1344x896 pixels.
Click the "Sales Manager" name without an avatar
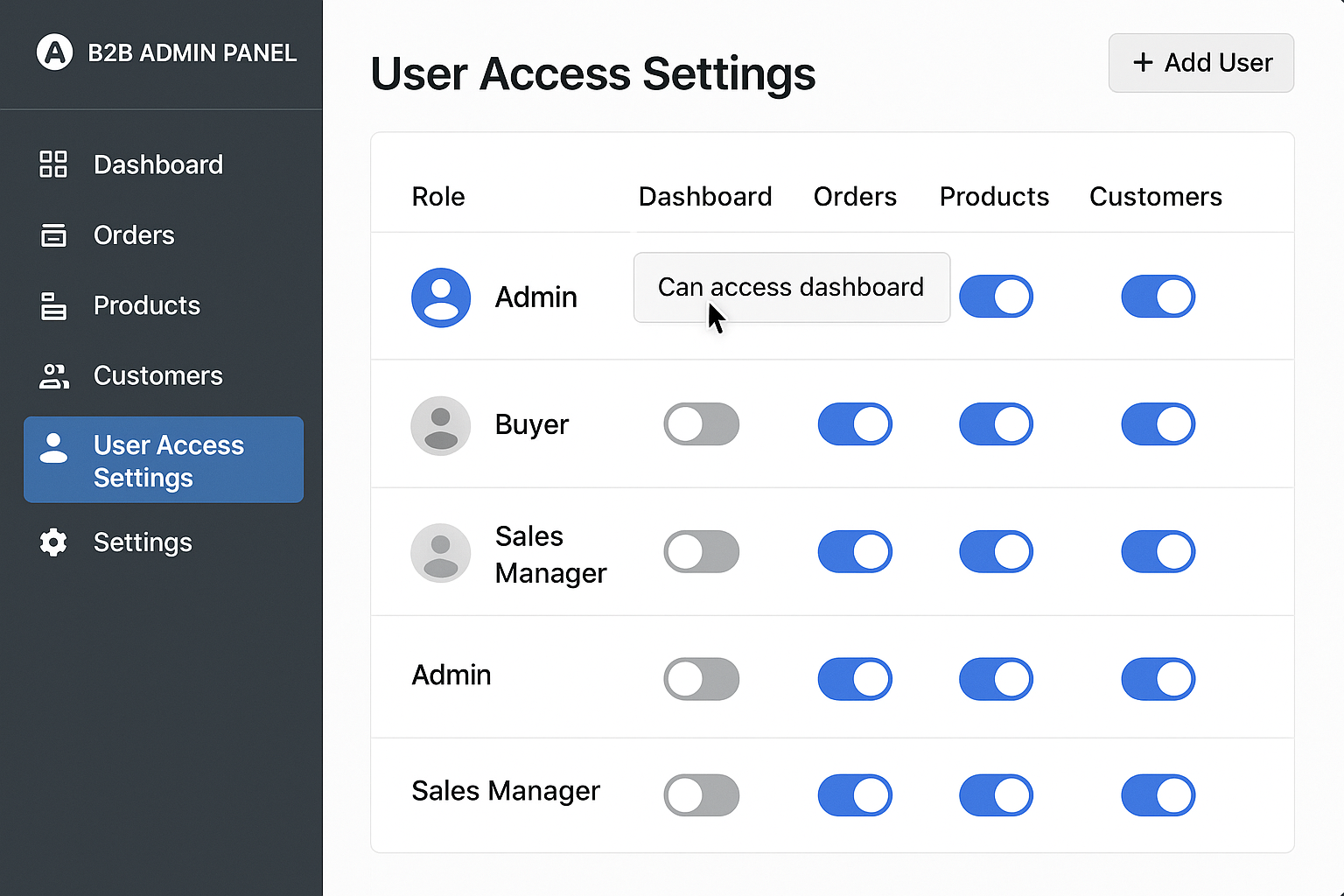pos(506,791)
